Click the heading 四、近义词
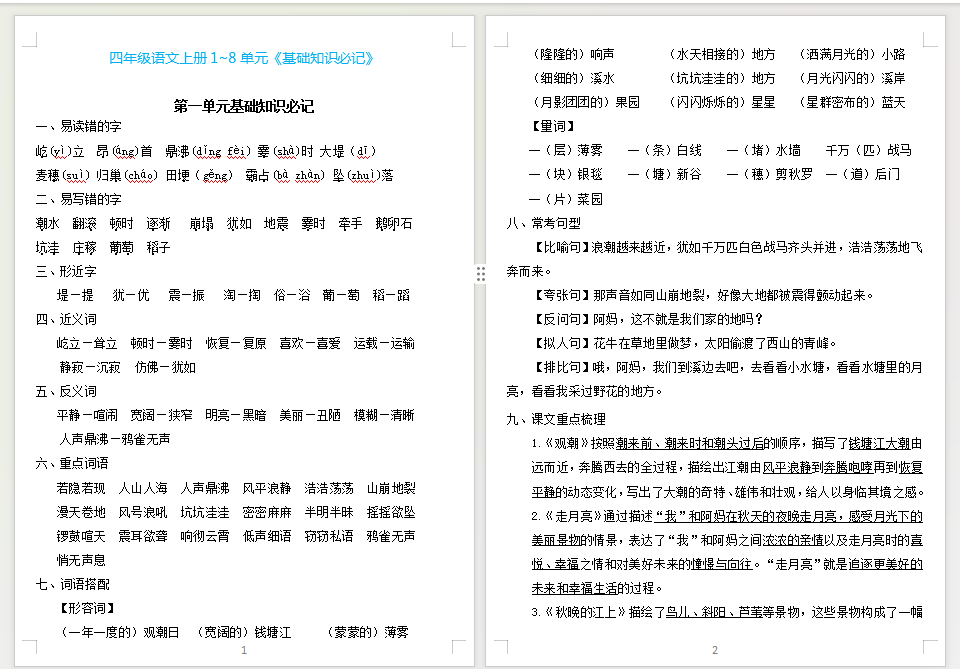The width and height of the screenshot is (960, 669). (66, 319)
